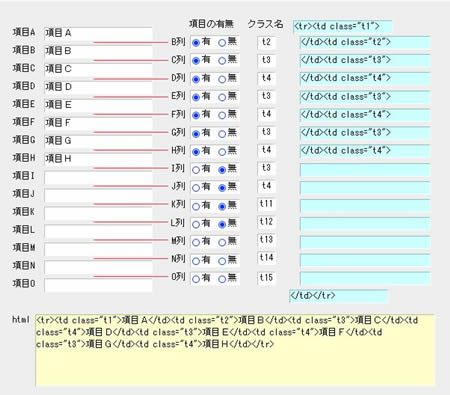Click the closing </td></tr> tag field
450x395 pixels.
[x=338, y=296]
